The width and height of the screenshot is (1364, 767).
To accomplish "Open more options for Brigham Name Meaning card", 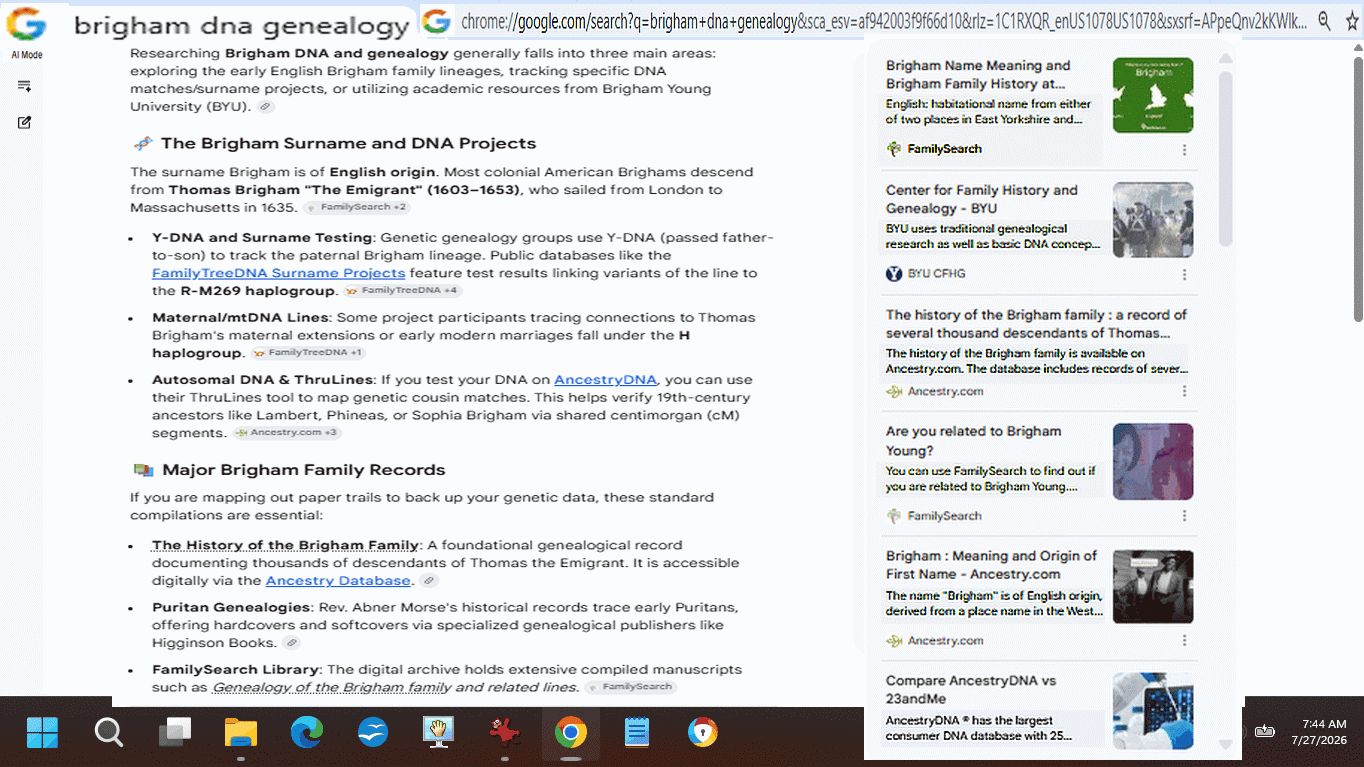I will click(1184, 150).
